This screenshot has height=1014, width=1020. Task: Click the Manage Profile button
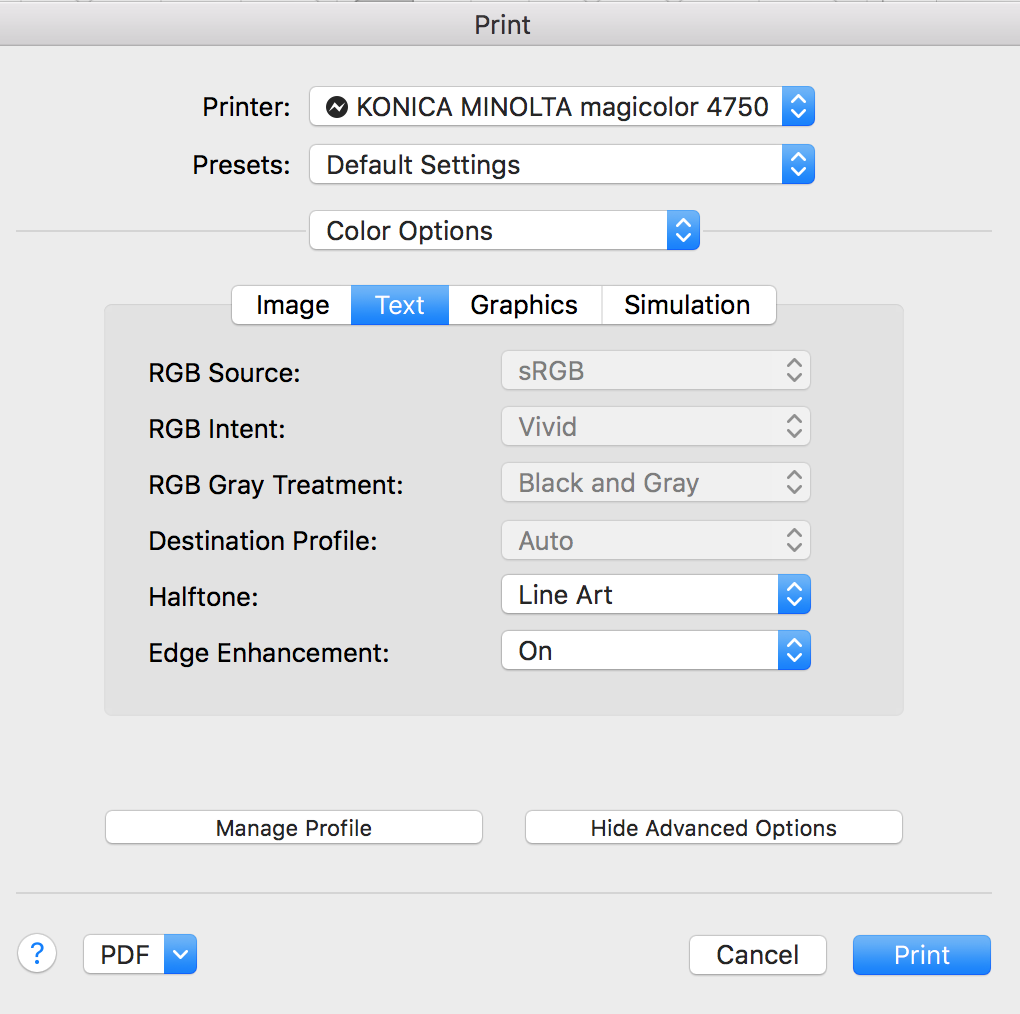pos(293,828)
